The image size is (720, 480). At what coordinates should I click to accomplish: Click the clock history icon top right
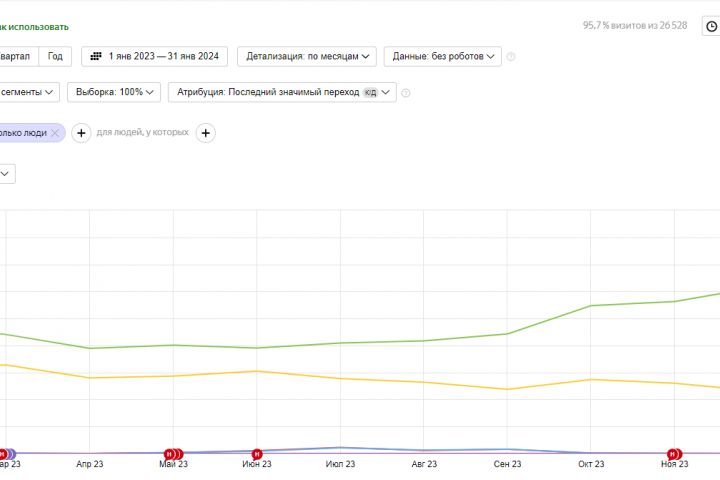(x=711, y=26)
